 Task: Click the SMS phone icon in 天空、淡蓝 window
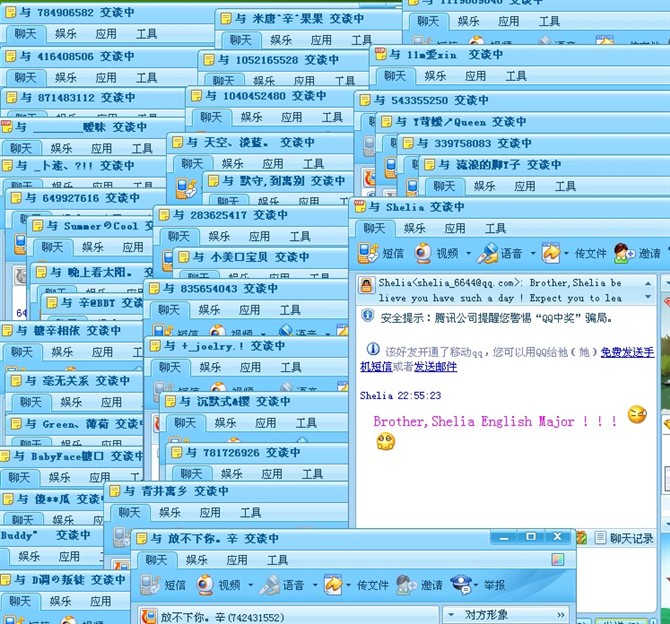186,188
